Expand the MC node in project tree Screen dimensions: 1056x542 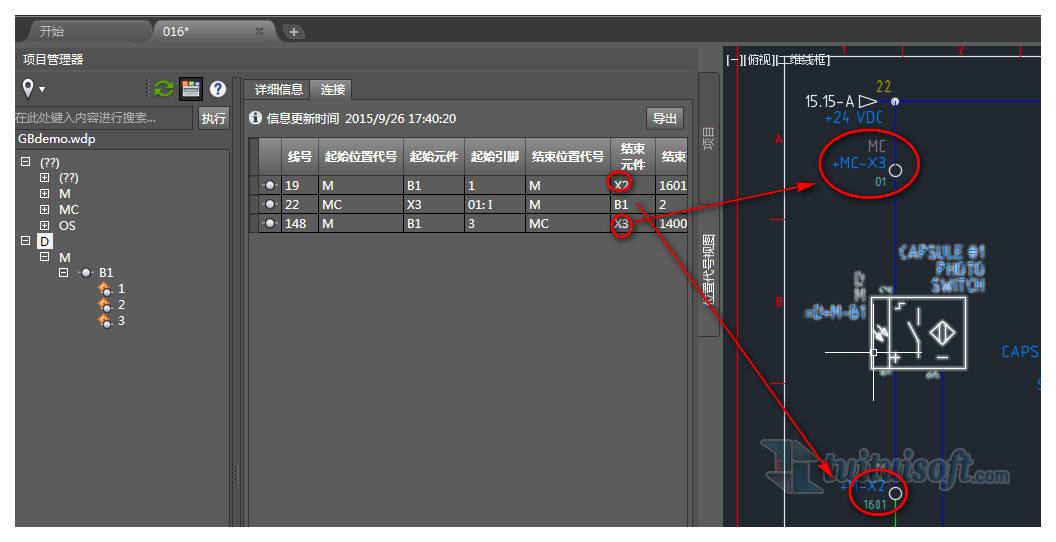tap(44, 209)
